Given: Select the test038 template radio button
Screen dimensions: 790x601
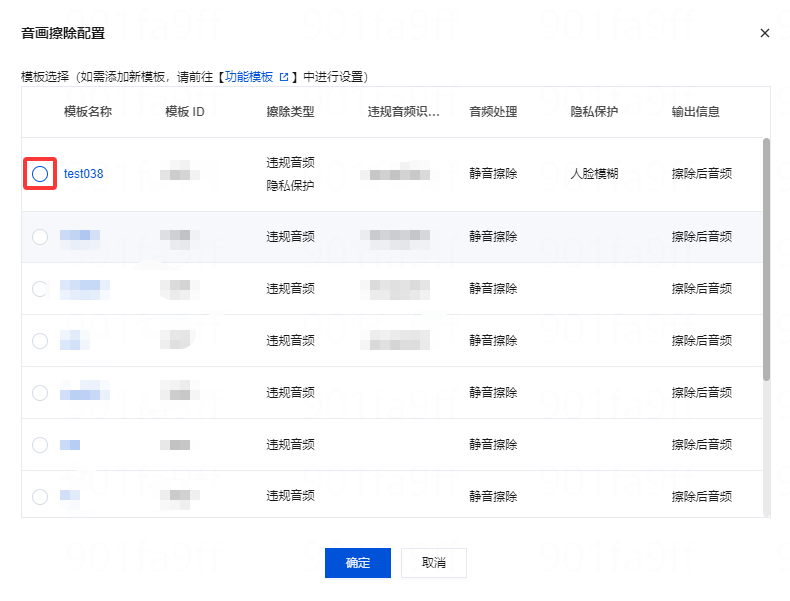Looking at the screenshot, I should click(x=40, y=174).
